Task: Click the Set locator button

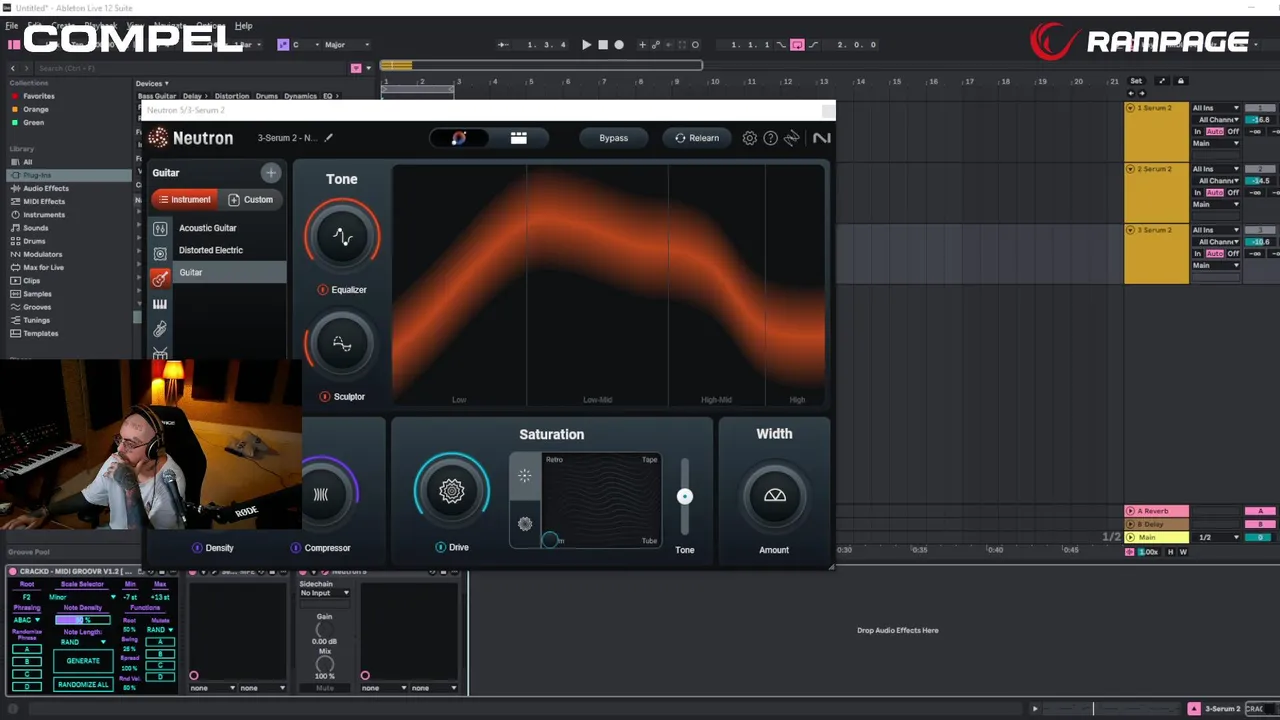Action: 1136,81
